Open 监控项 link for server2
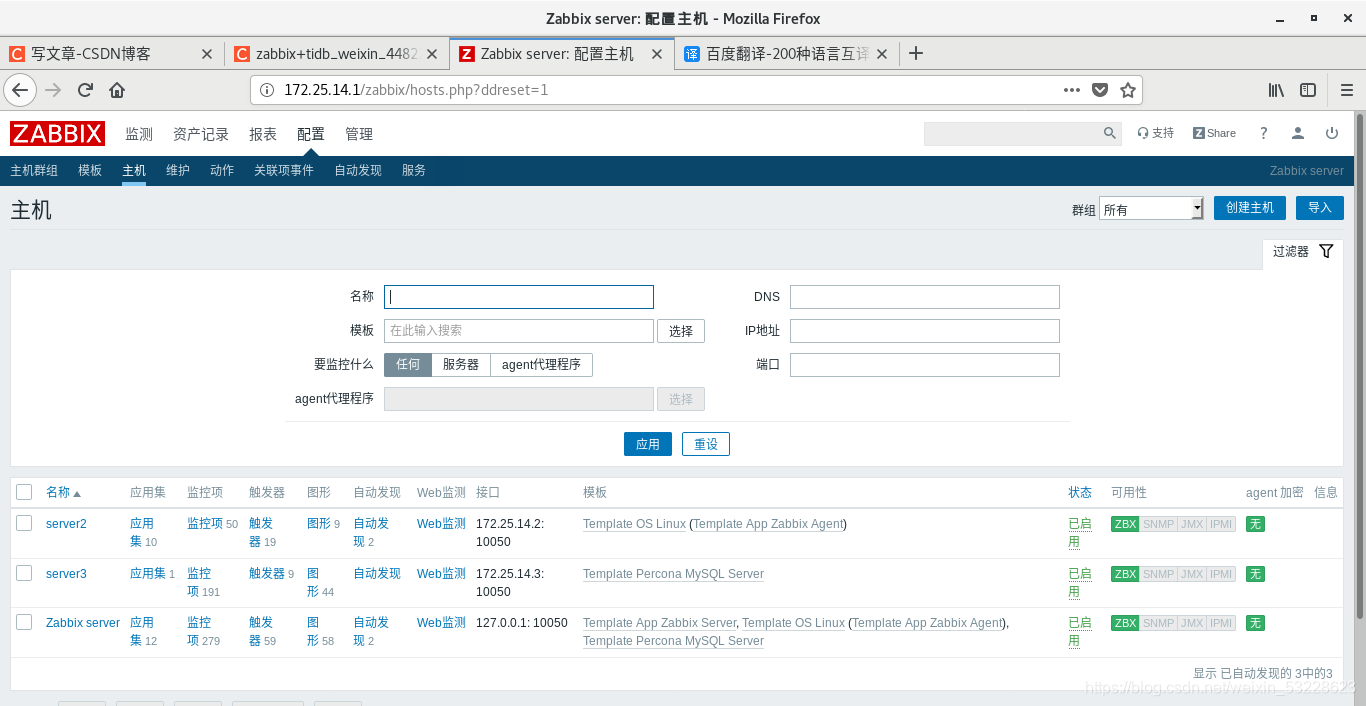This screenshot has width=1366, height=706. pyautogui.click(x=205, y=524)
